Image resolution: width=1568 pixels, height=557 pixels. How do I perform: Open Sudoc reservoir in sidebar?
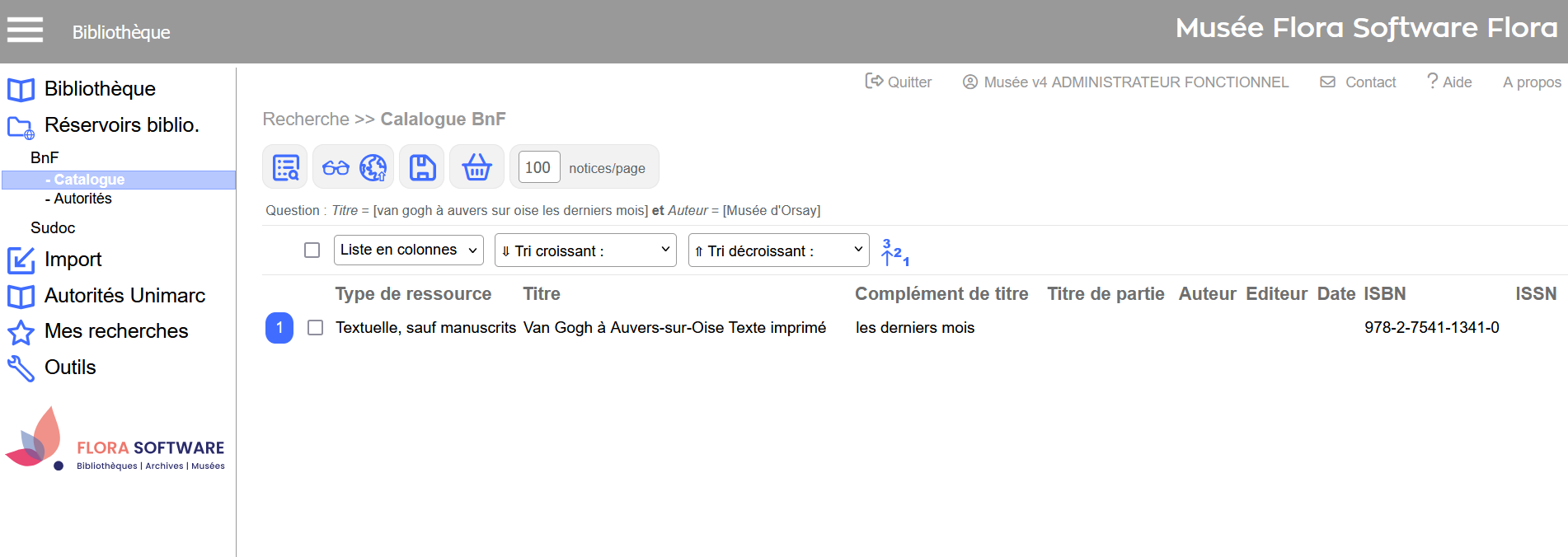(53, 228)
